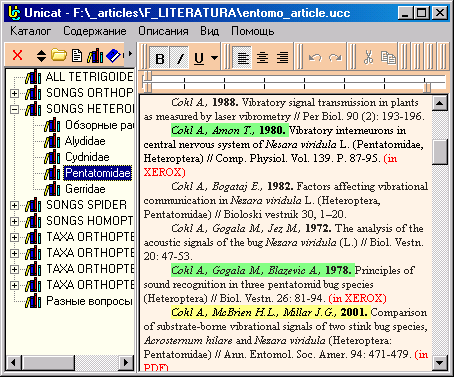Click the Unicat application icon in title bar
The image size is (454, 377).
pos(14,13)
